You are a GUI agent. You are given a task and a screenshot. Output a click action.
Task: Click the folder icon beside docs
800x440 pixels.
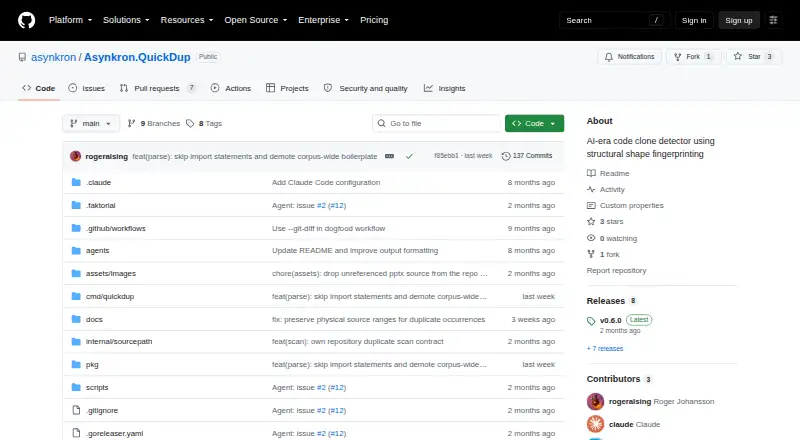coord(76,319)
